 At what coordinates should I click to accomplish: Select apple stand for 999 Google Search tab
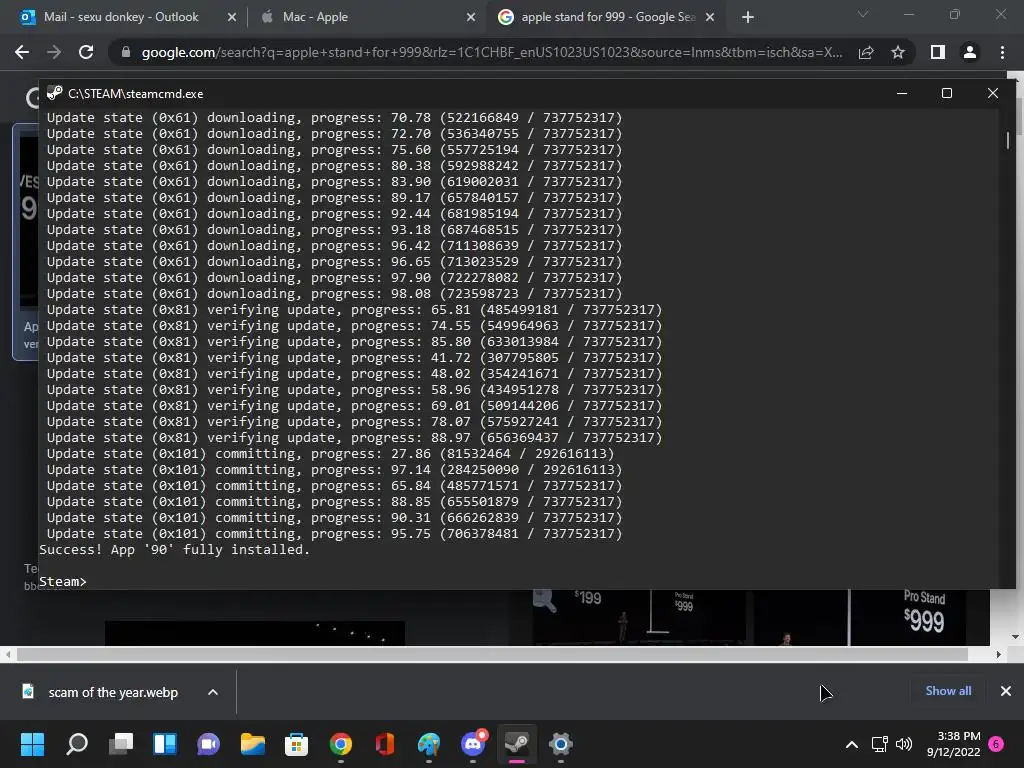608,17
